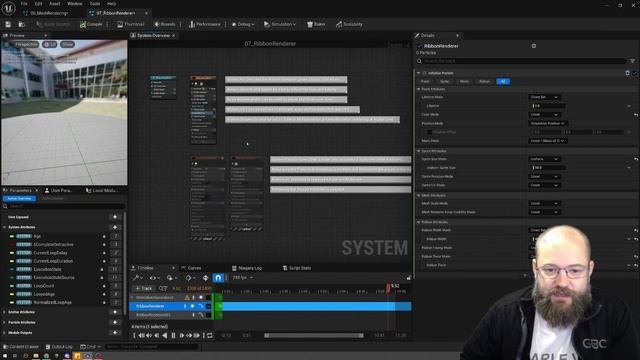Open the Simulation dropdown in toolbar
640x360 pixels.
(x=280, y=24)
